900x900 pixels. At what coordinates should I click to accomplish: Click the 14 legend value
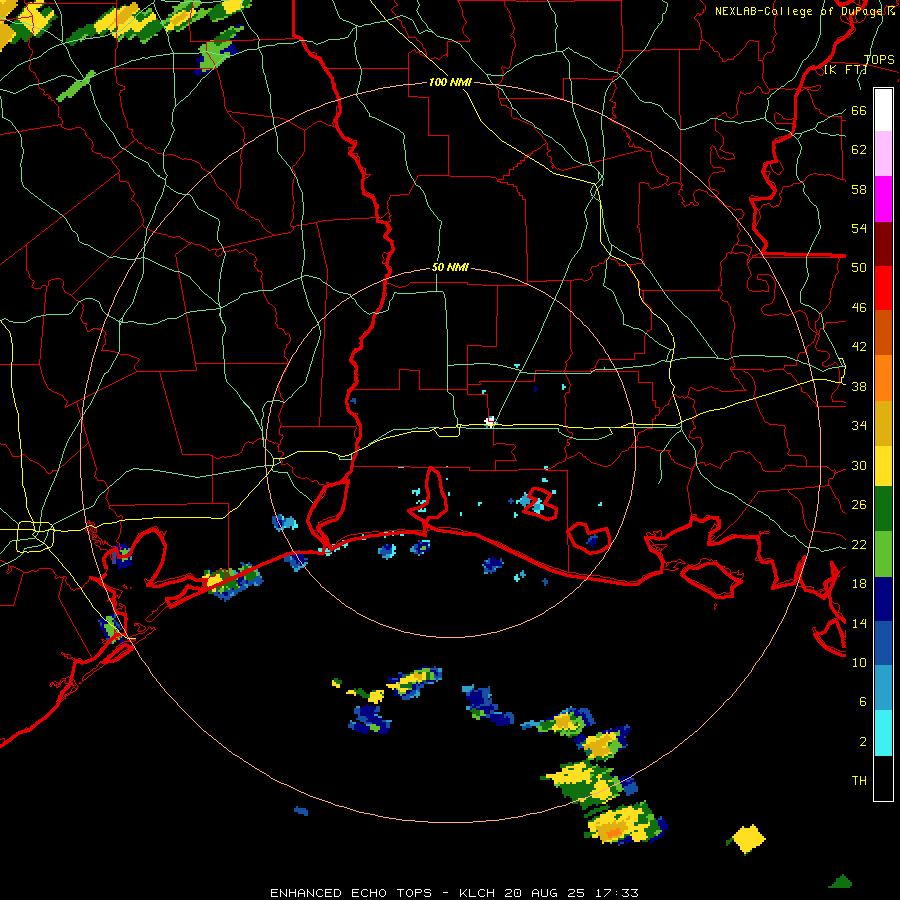pyautogui.click(x=859, y=623)
